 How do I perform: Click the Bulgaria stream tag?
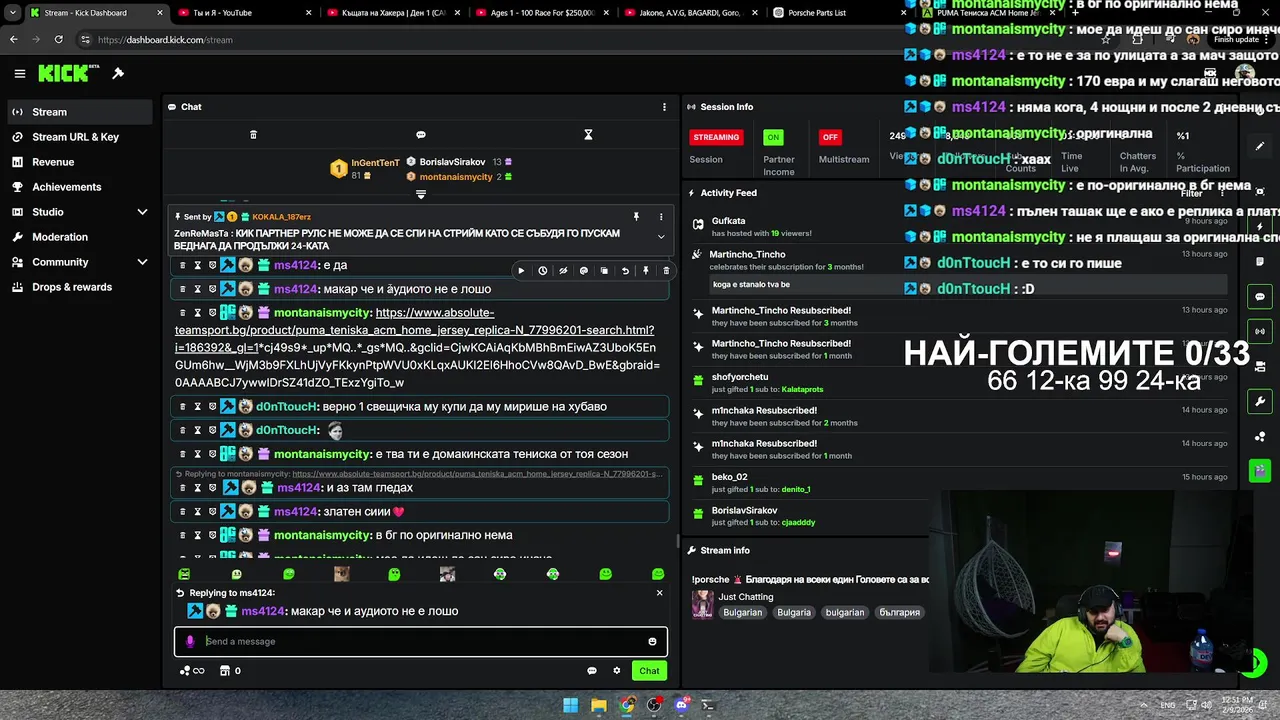click(x=794, y=612)
